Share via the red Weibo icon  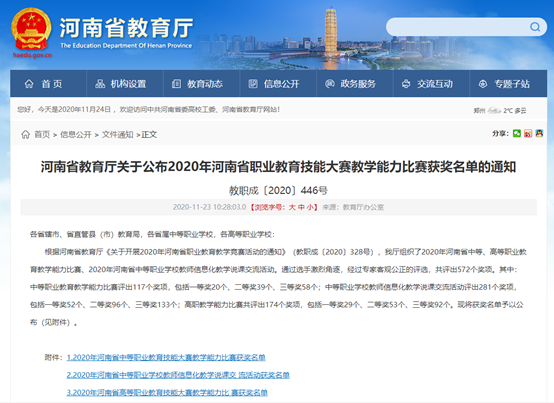[x=528, y=133]
